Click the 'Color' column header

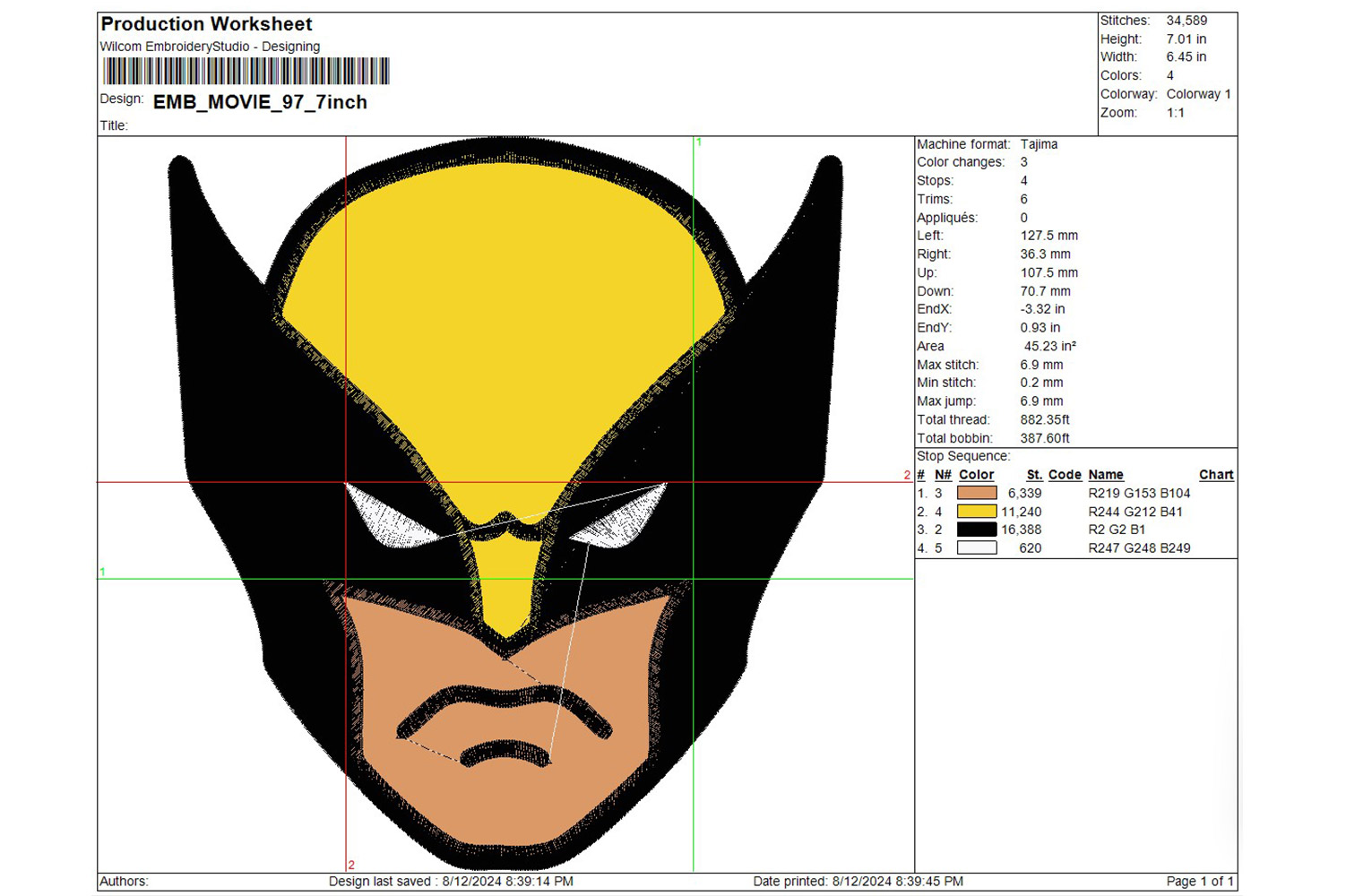tap(976, 475)
